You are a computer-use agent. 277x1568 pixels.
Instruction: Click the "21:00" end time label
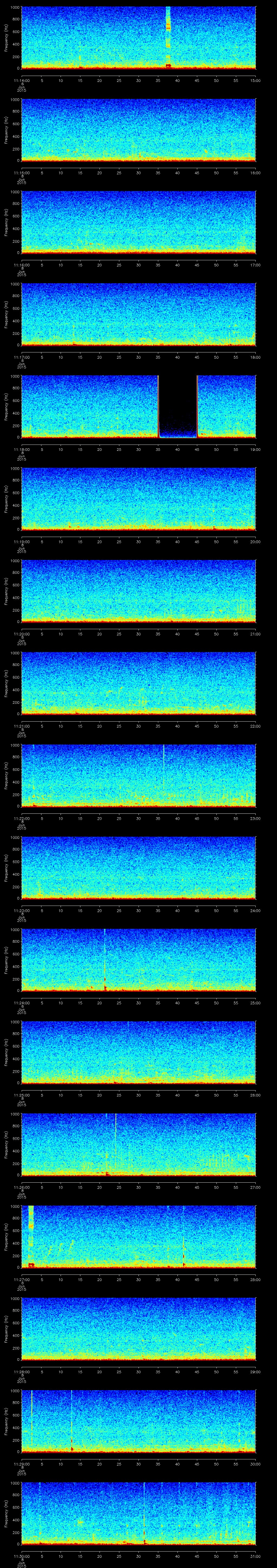[256, 634]
